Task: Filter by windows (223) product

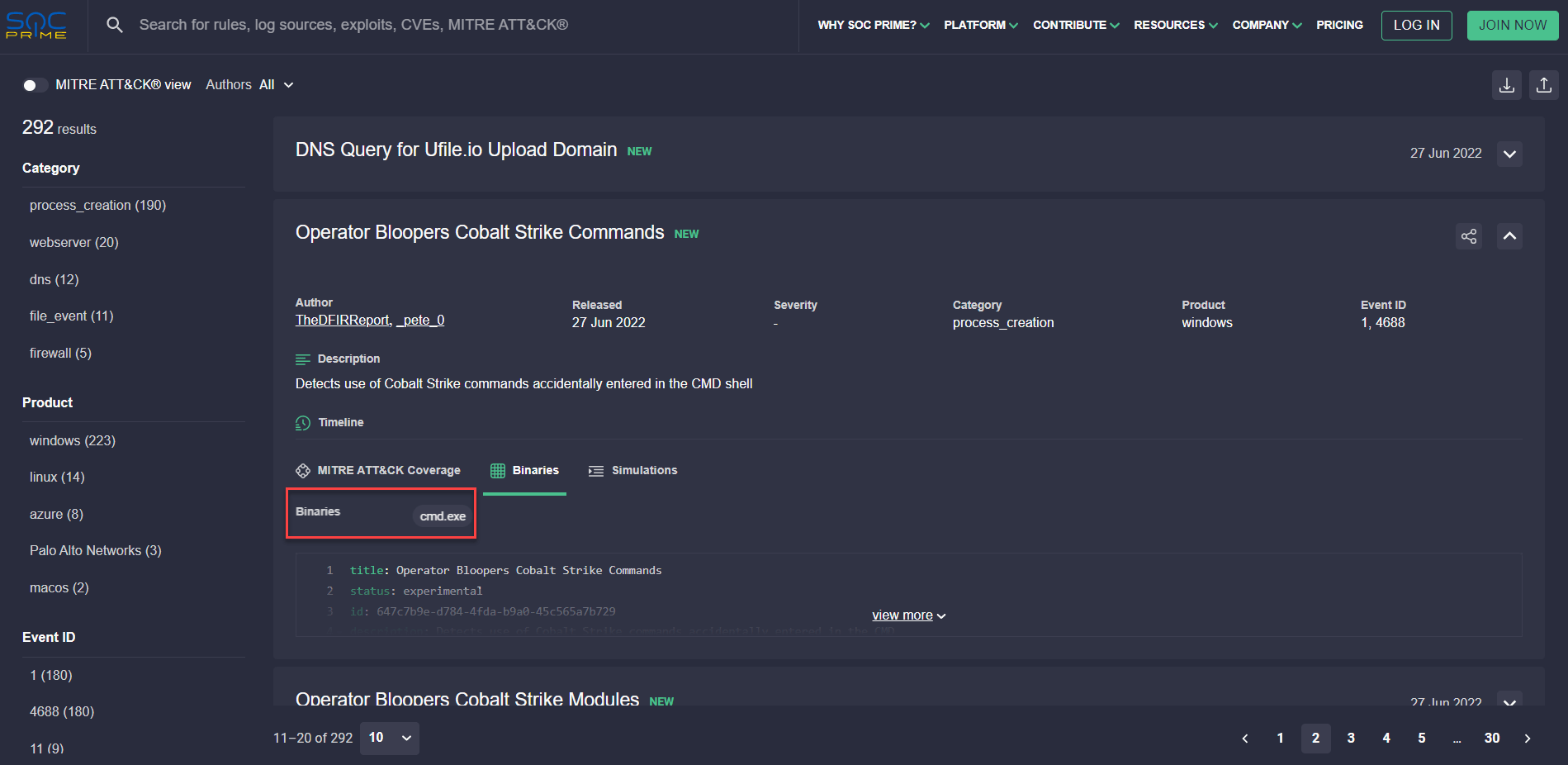Action: 73,441
